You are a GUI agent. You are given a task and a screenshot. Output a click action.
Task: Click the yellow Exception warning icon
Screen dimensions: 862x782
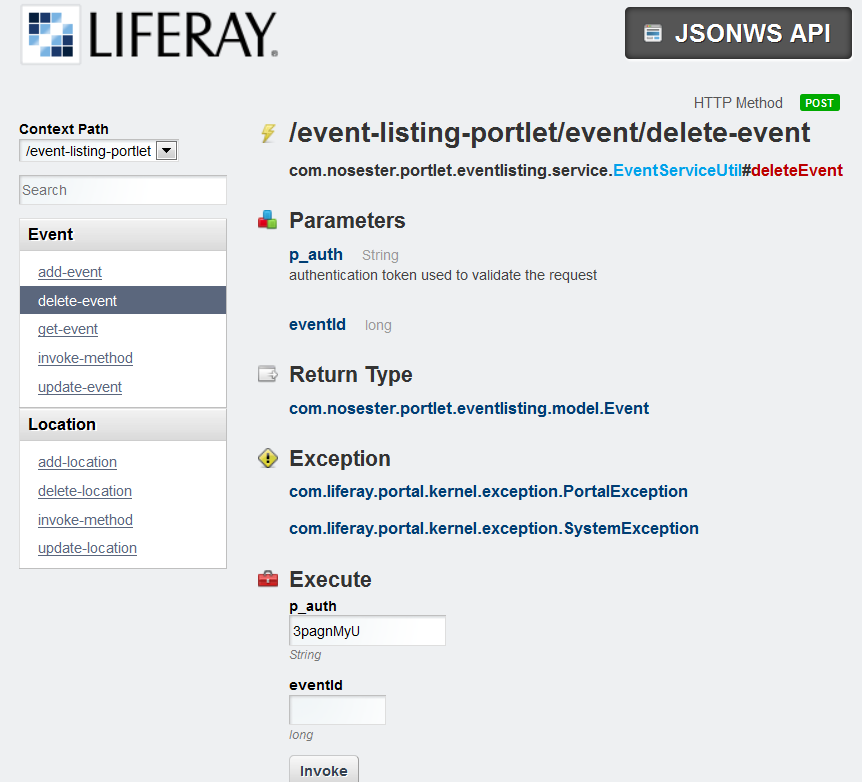[268, 458]
